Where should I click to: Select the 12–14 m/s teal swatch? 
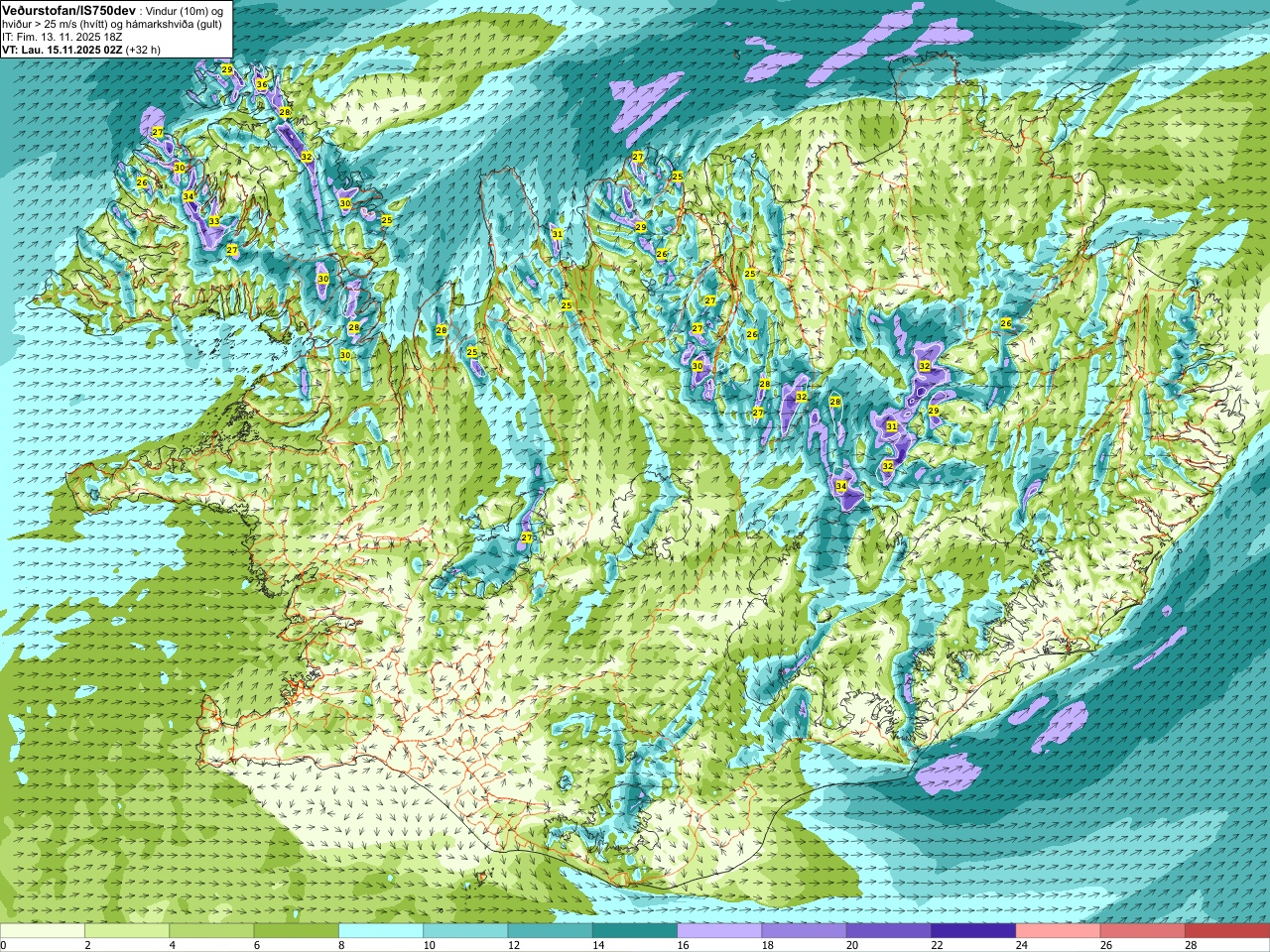pos(551,931)
